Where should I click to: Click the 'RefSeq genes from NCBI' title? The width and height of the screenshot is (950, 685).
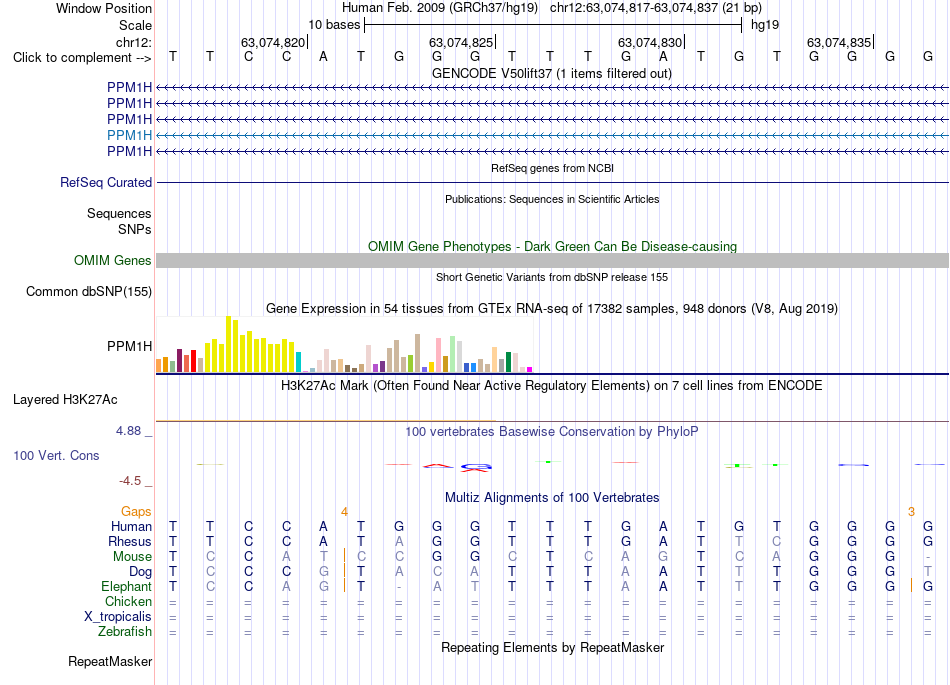(x=552, y=168)
